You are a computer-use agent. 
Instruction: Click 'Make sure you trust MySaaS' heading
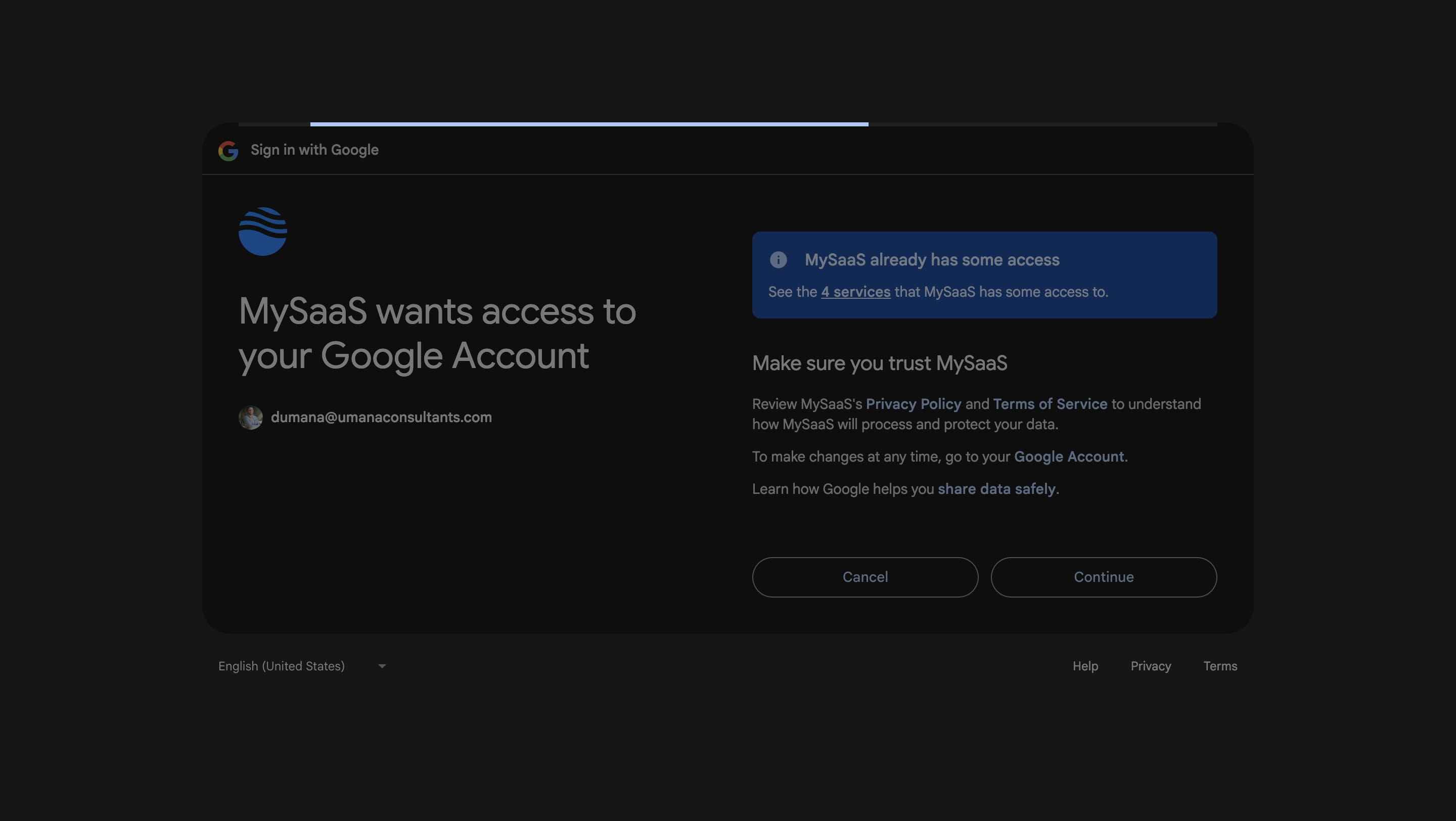pyautogui.click(x=880, y=363)
